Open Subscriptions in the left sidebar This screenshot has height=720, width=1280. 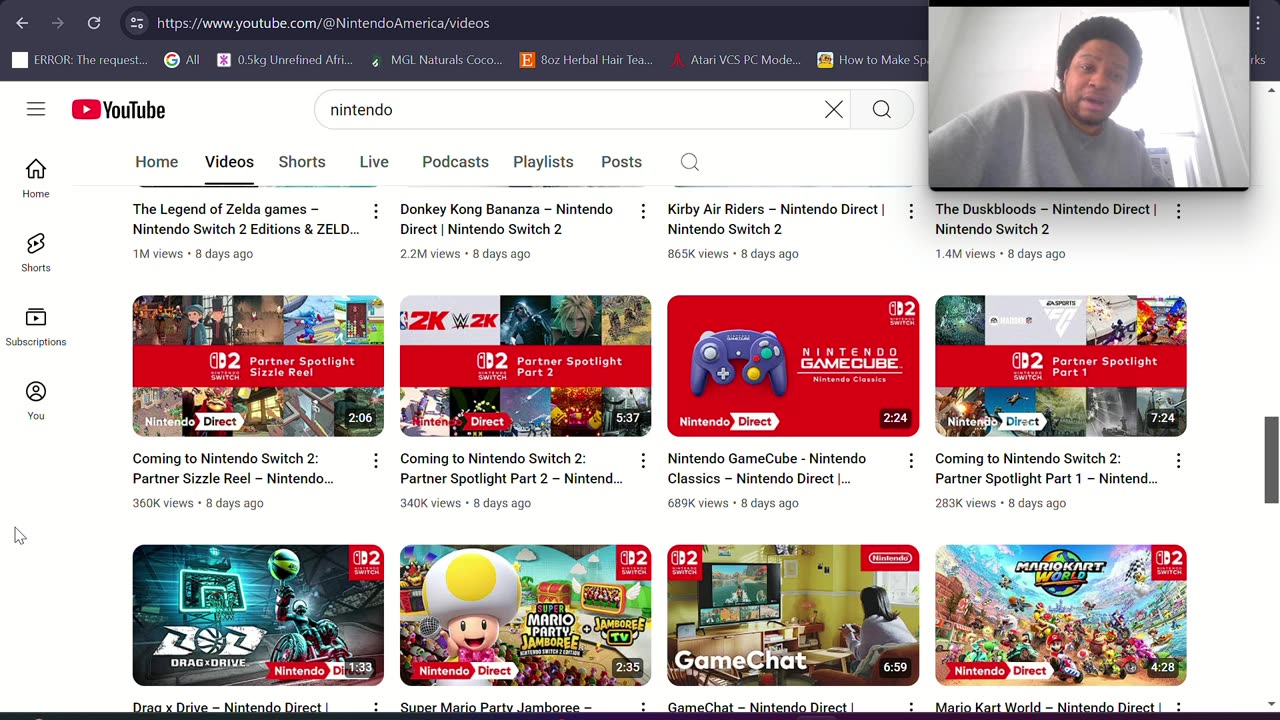[x=36, y=326]
